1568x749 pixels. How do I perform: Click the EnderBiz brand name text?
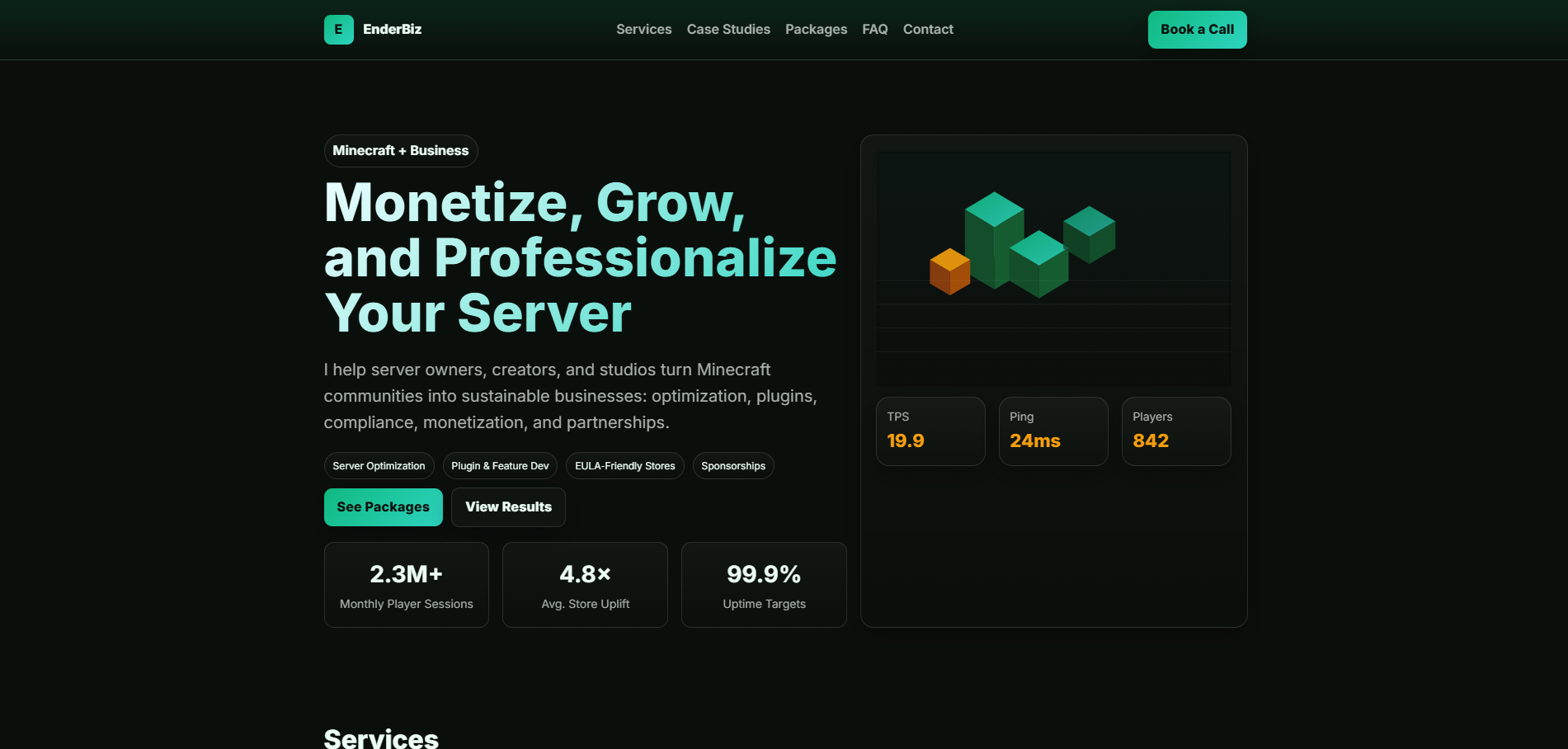point(392,30)
